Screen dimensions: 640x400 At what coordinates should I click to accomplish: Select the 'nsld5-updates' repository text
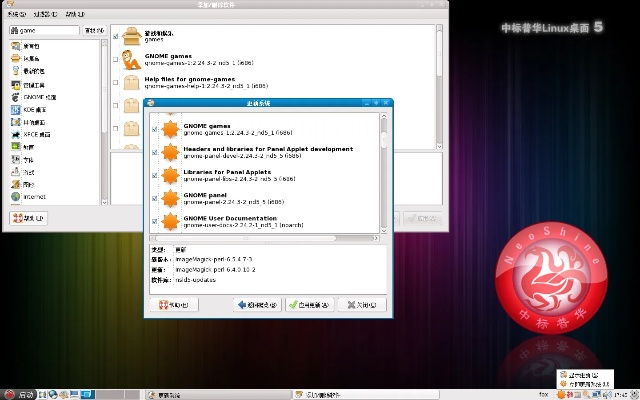(196, 280)
